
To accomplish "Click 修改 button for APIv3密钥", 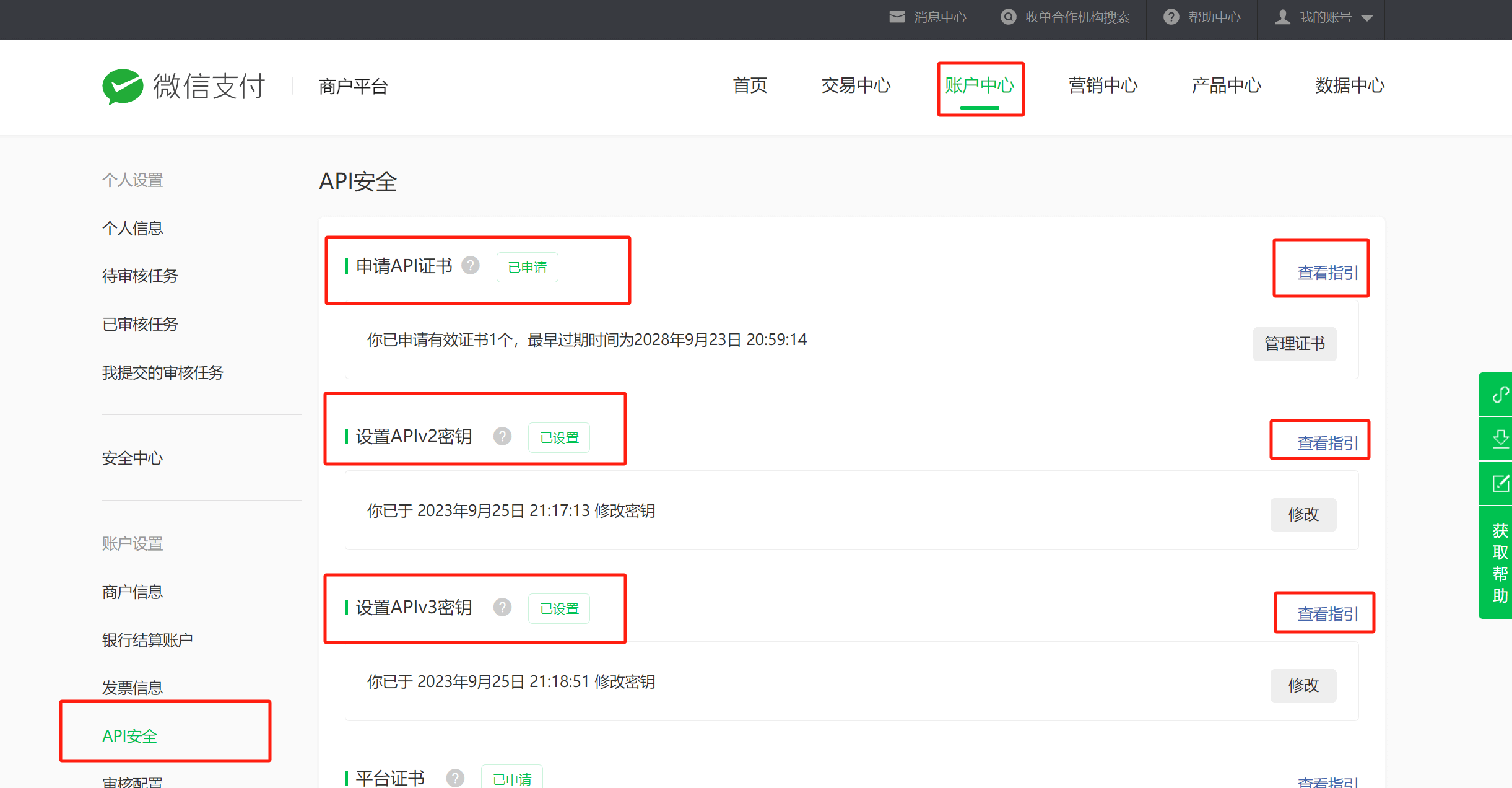I will (1303, 686).
